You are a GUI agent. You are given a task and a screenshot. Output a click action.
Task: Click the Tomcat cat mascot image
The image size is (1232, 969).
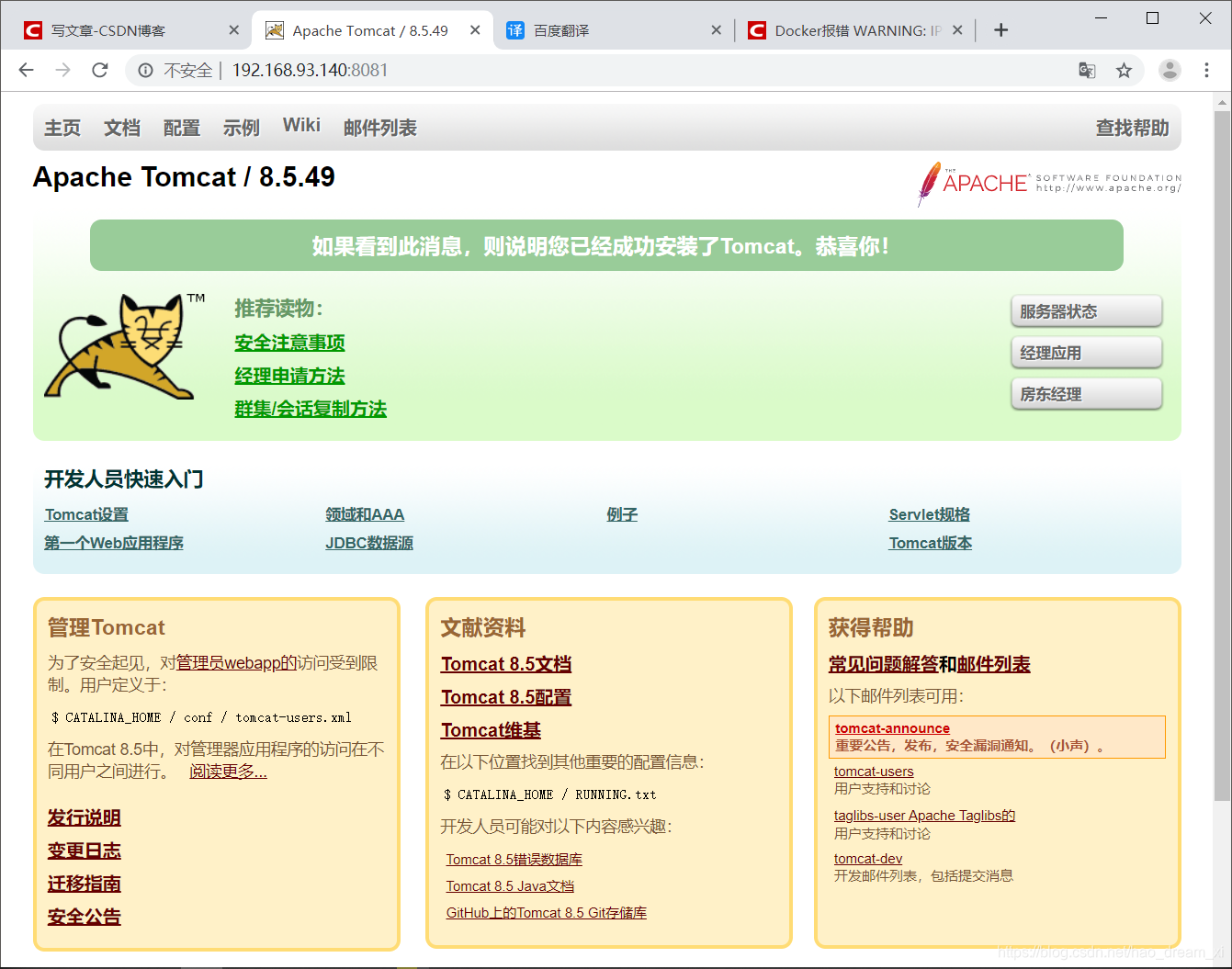124,346
